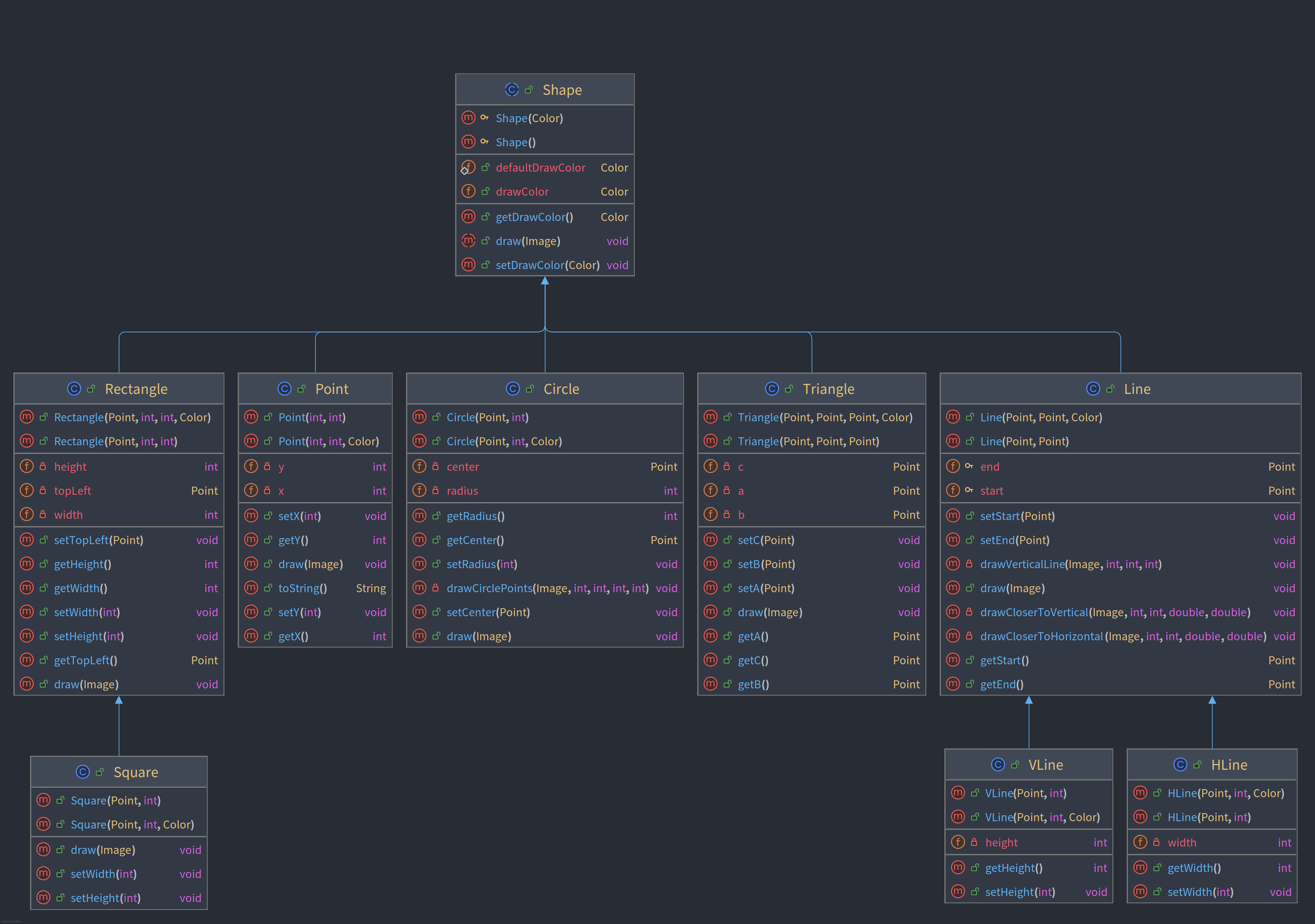Click the class icon beside Circle title
The image size is (1315, 924).
(513, 389)
